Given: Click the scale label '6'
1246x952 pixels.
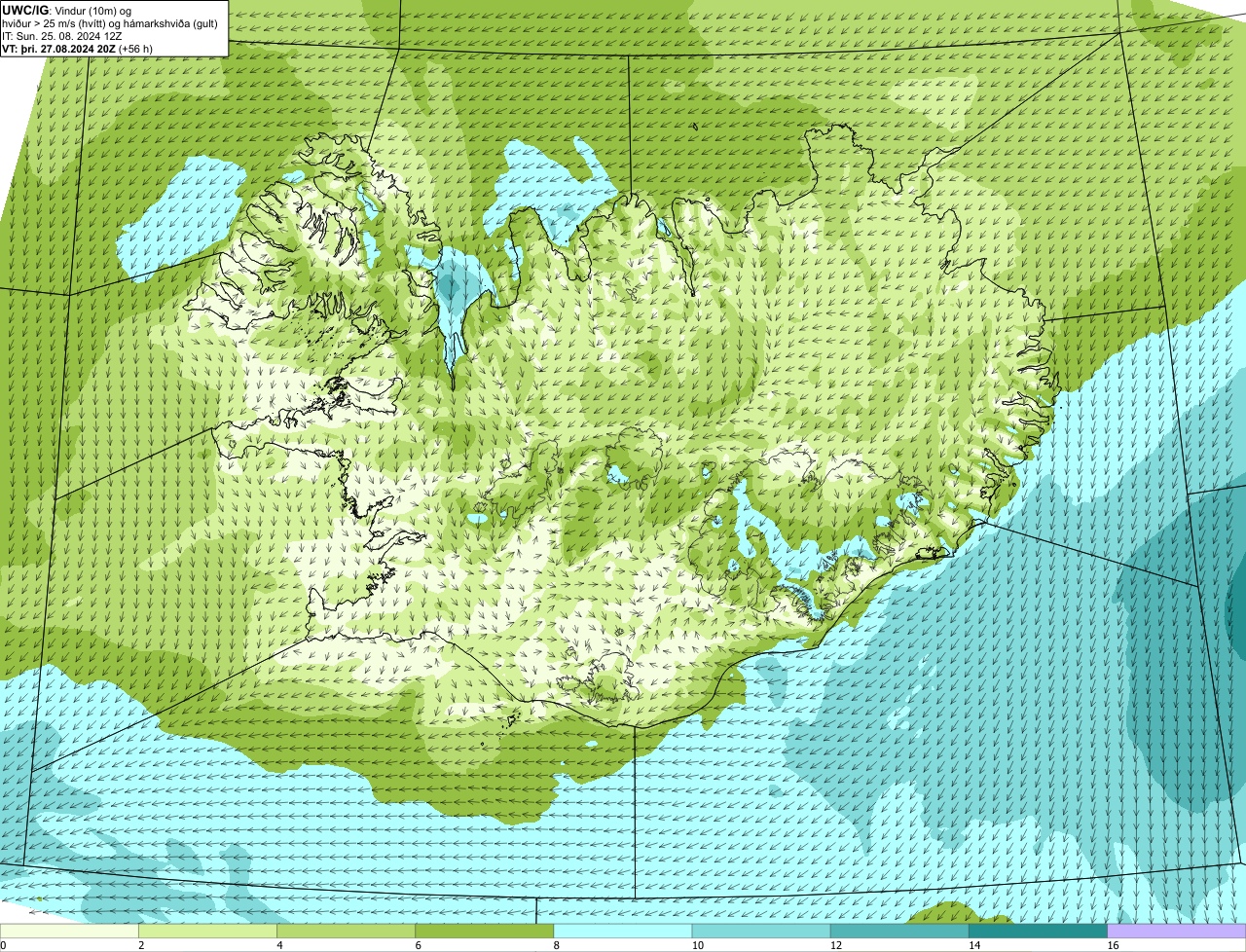Looking at the screenshot, I should point(418,945).
